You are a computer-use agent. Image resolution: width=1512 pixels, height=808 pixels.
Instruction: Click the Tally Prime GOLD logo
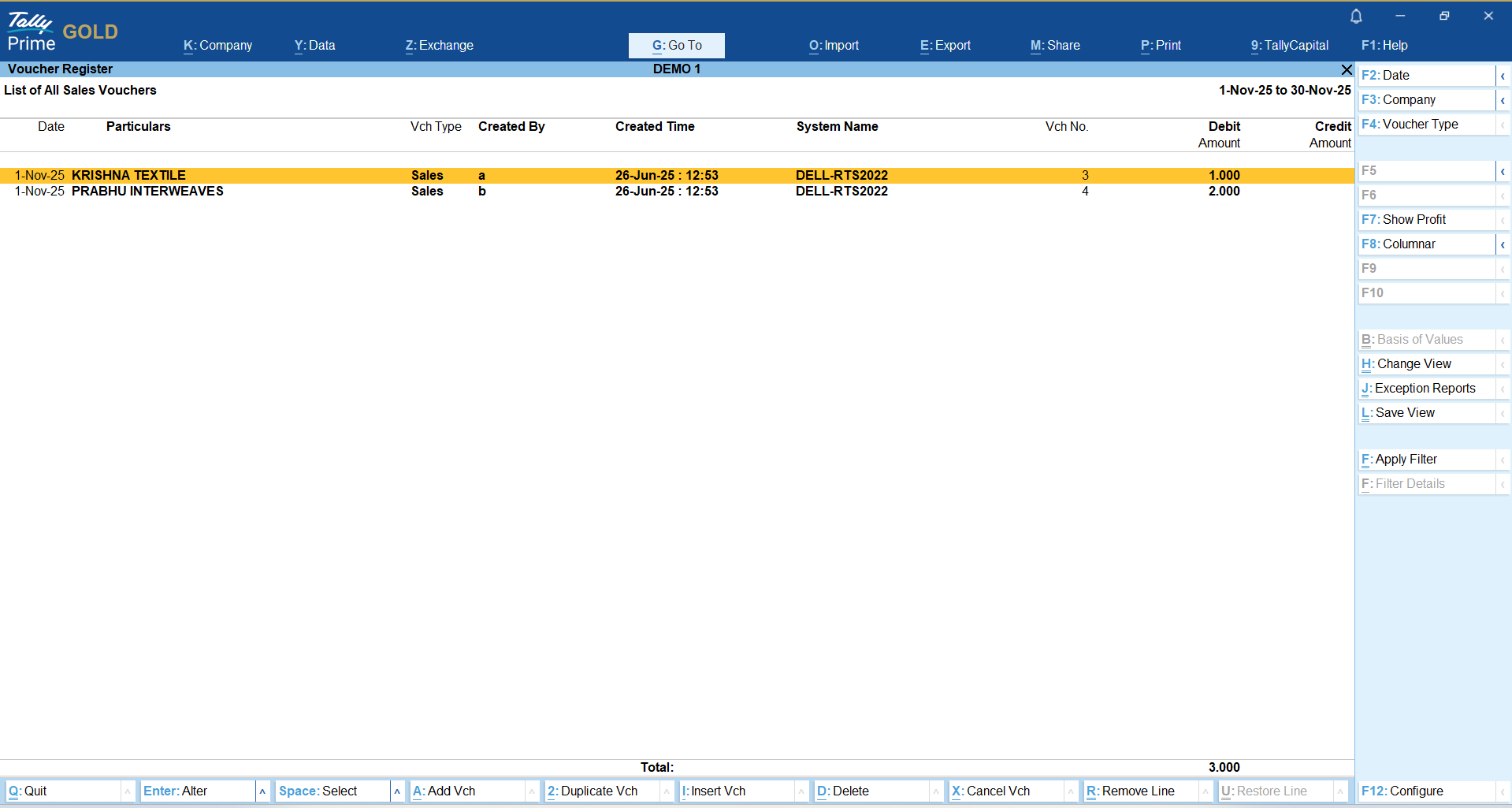[62, 32]
